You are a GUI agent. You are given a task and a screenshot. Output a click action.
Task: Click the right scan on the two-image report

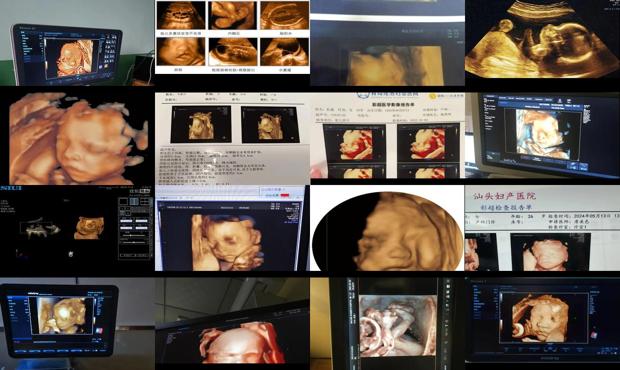tap(270, 125)
